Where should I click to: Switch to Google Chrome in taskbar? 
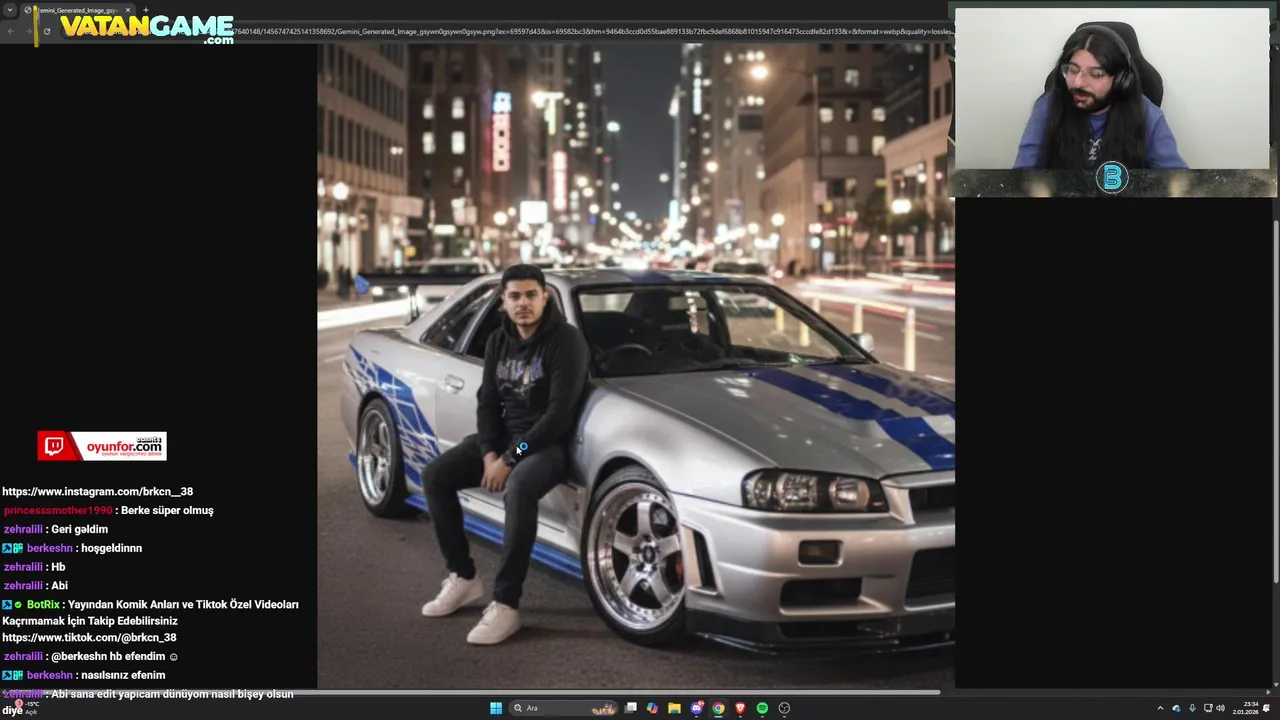(718, 708)
